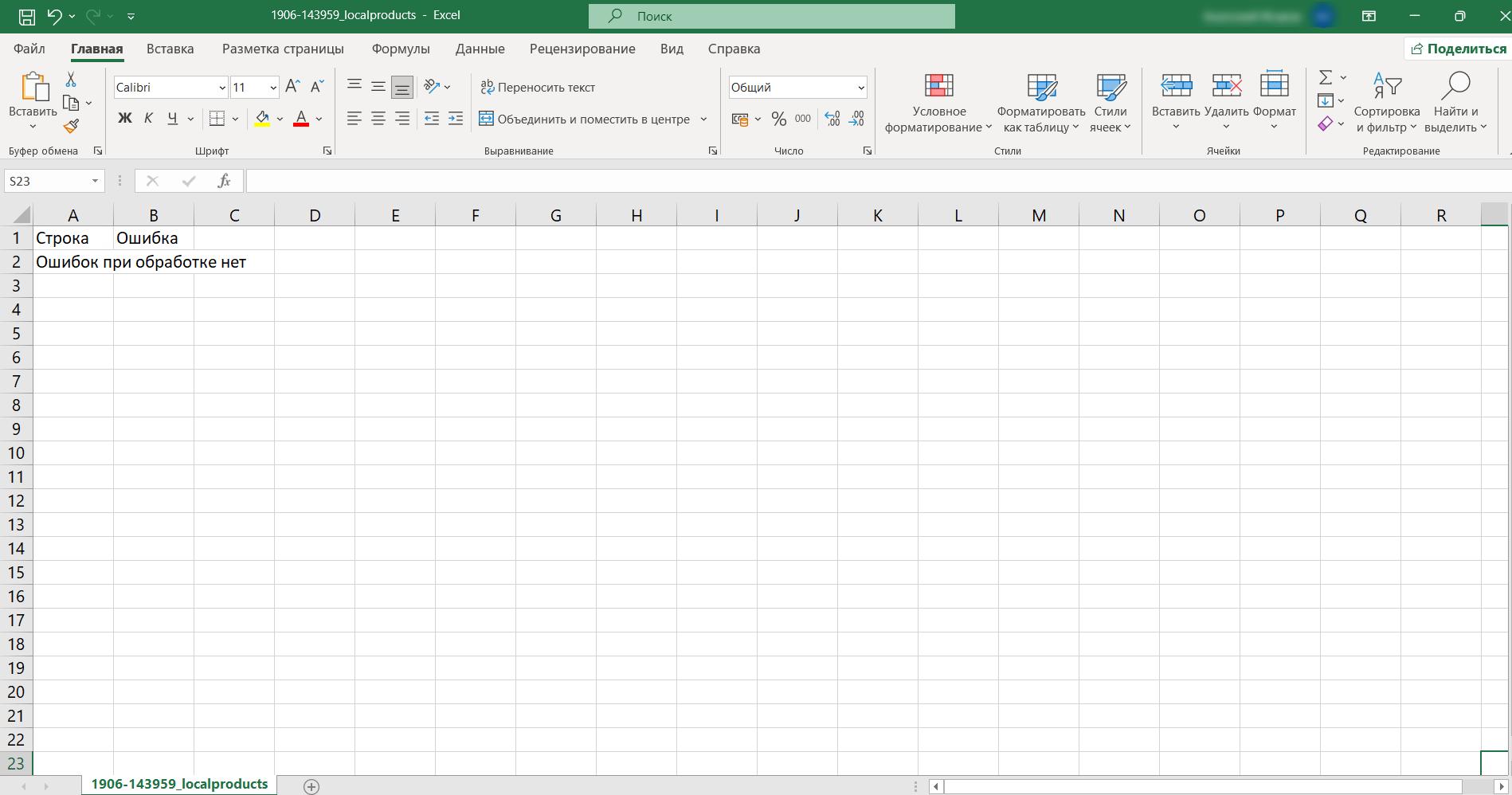
Task: Switch to the Вставка tab
Action: [170, 49]
